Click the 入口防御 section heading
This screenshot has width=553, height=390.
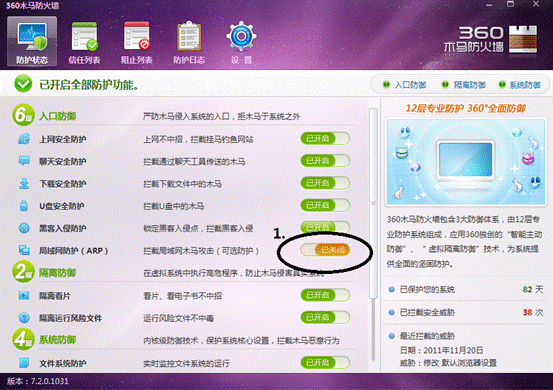click(x=57, y=116)
